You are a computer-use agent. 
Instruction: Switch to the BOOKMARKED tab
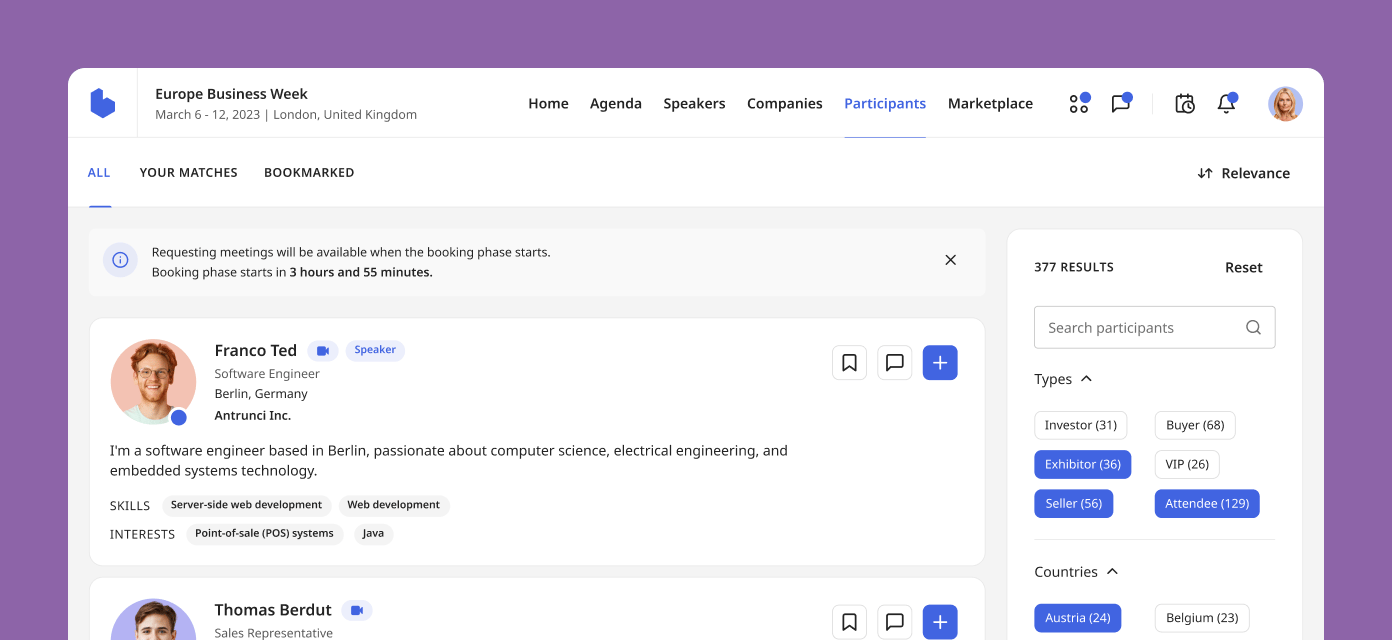(x=309, y=172)
